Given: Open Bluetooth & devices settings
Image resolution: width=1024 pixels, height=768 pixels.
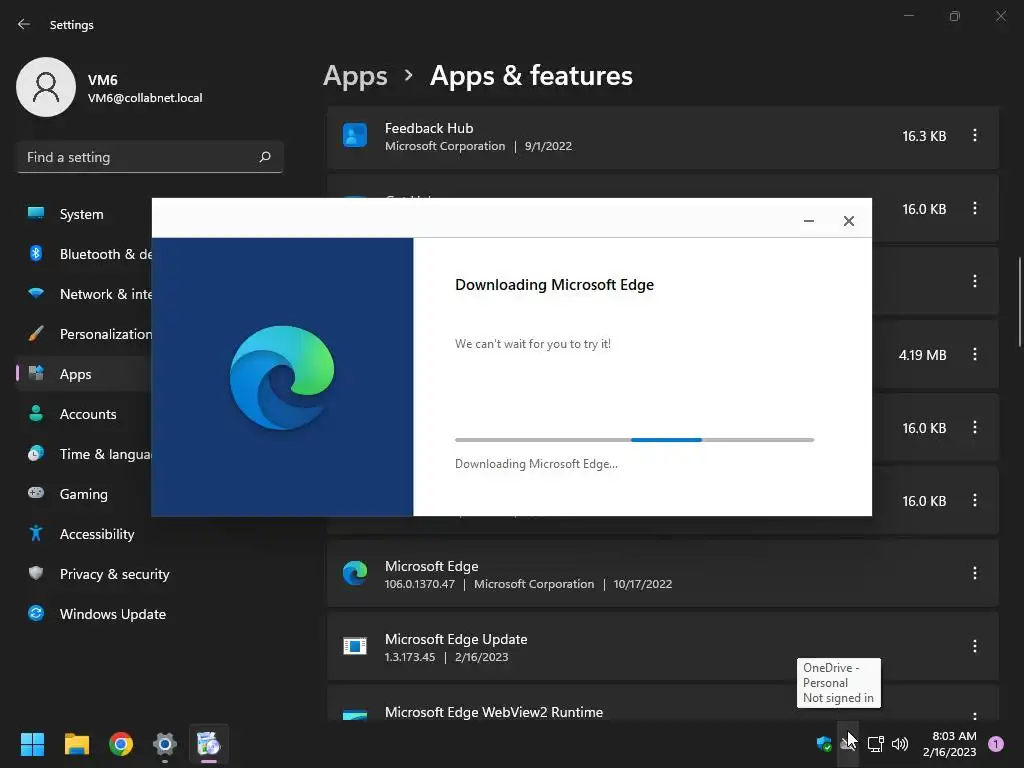Looking at the screenshot, I should point(85,254).
